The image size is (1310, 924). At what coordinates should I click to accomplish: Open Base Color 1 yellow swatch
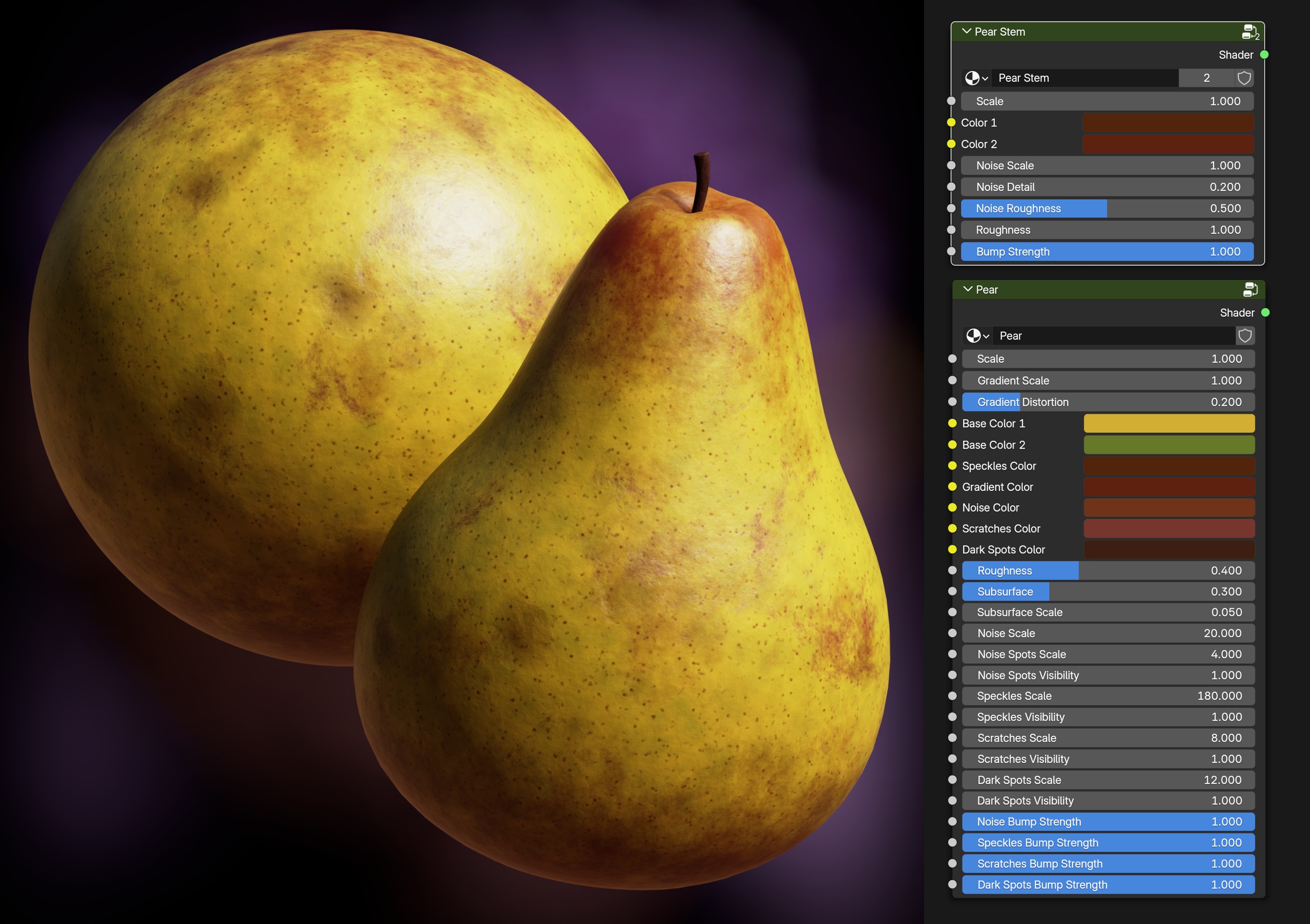point(1169,423)
